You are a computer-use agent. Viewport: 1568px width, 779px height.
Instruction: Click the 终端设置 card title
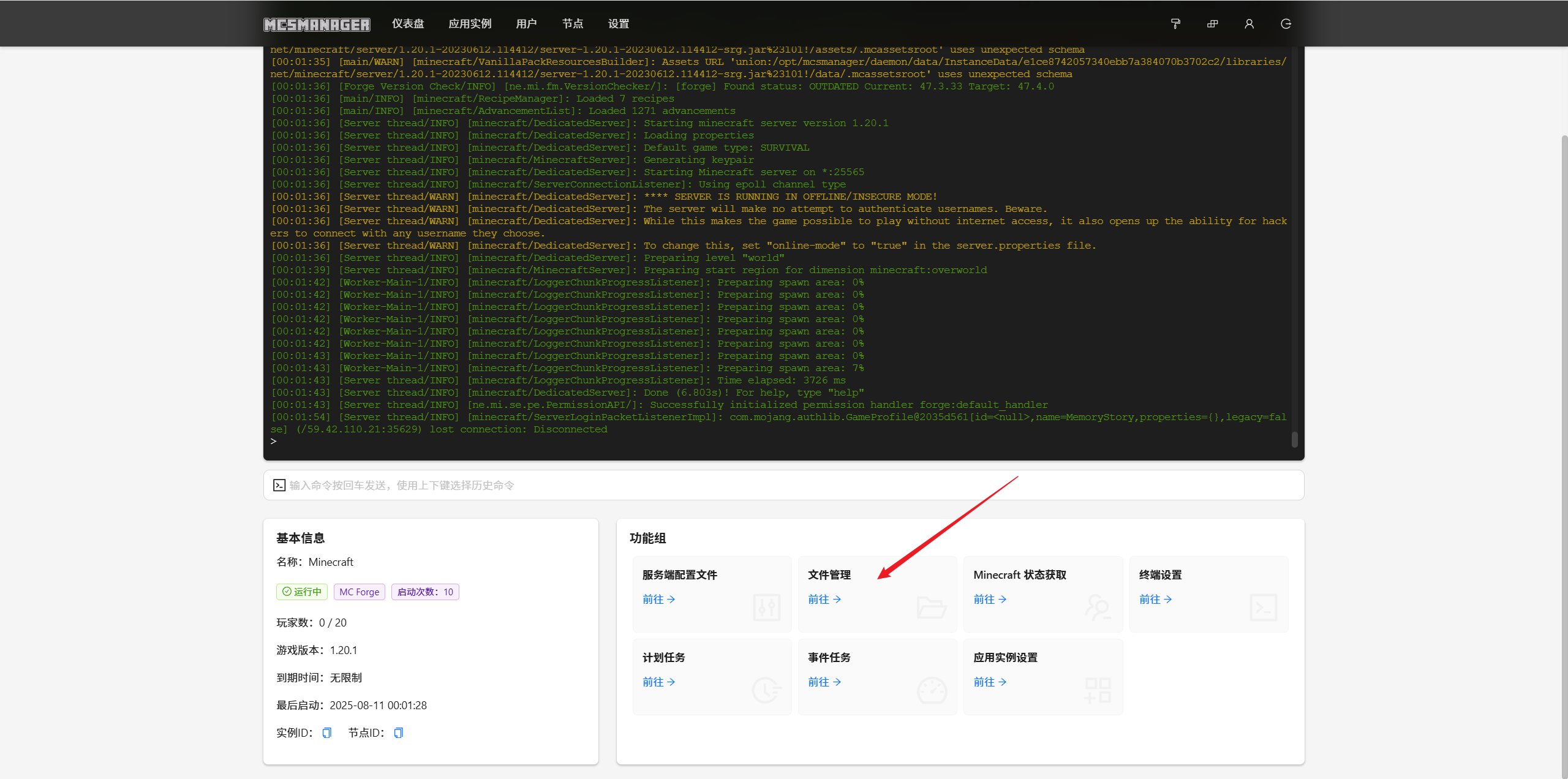click(1161, 575)
